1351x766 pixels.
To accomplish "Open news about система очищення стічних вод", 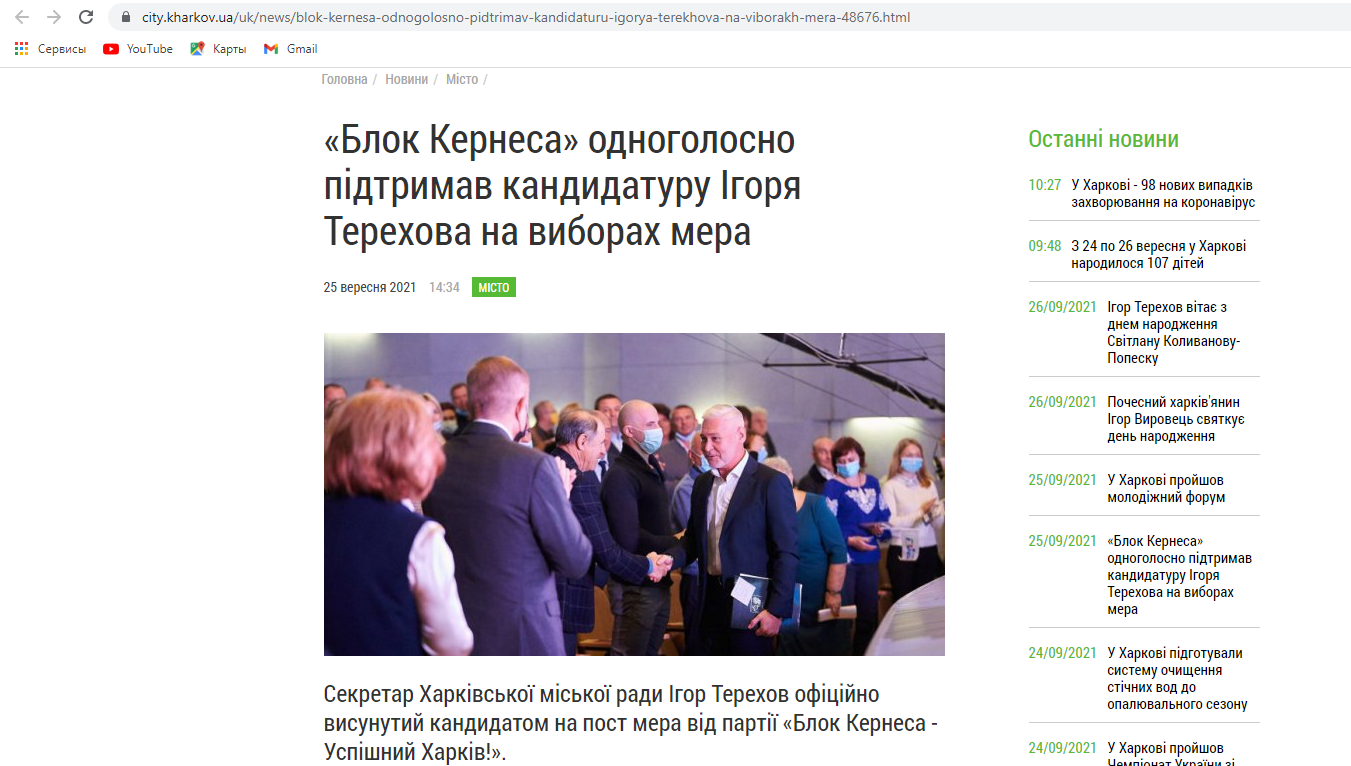I will pos(1177,679).
